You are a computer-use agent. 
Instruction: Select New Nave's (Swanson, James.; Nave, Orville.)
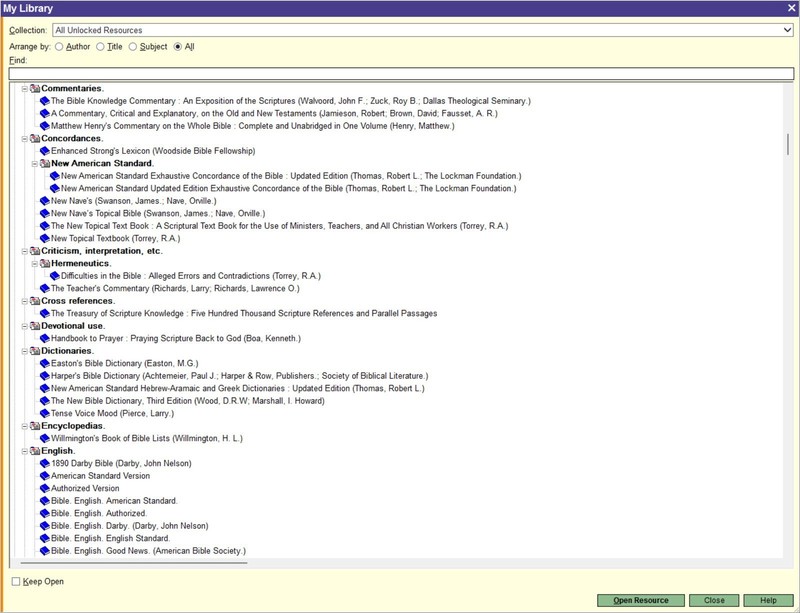(134, 201)
